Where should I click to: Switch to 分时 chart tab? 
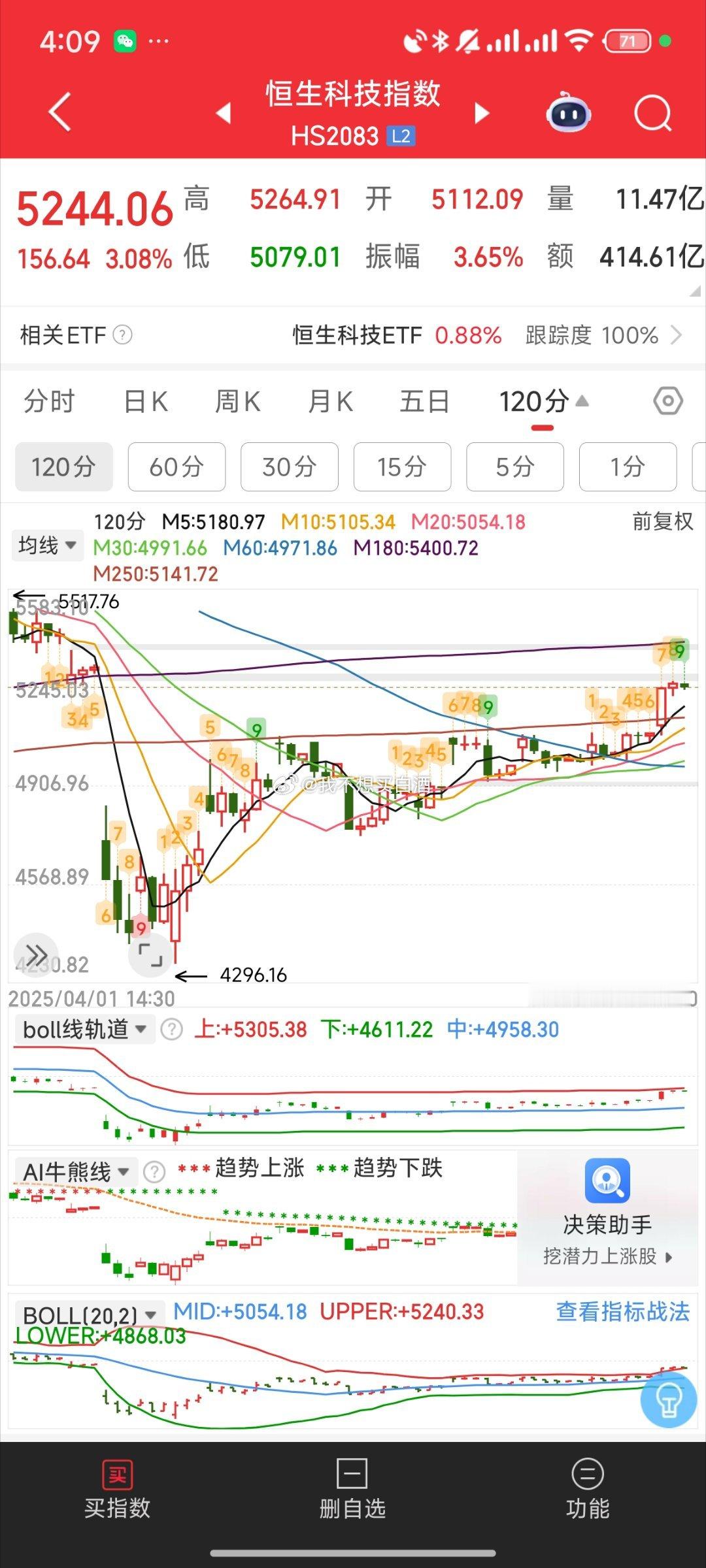point(50,401)
